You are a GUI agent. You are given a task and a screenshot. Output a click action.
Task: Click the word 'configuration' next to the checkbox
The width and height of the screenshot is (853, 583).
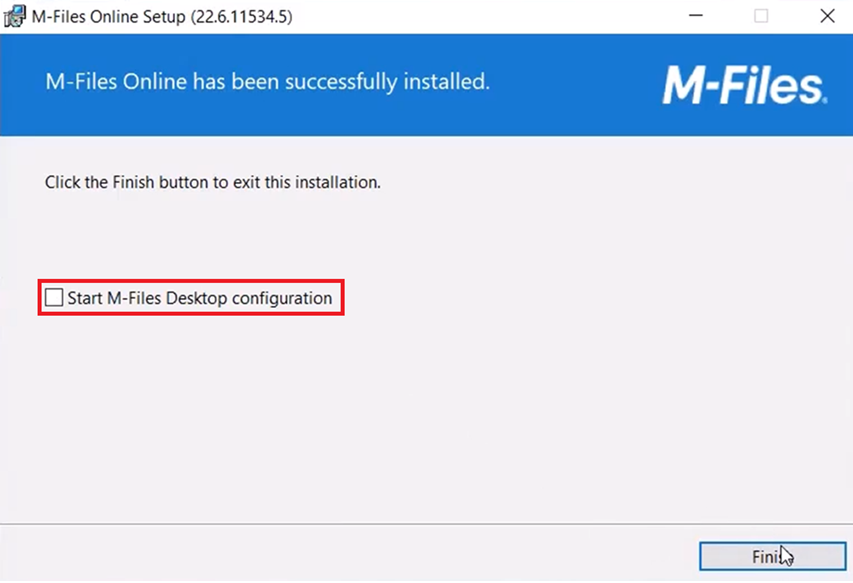[x=282, y=299]
